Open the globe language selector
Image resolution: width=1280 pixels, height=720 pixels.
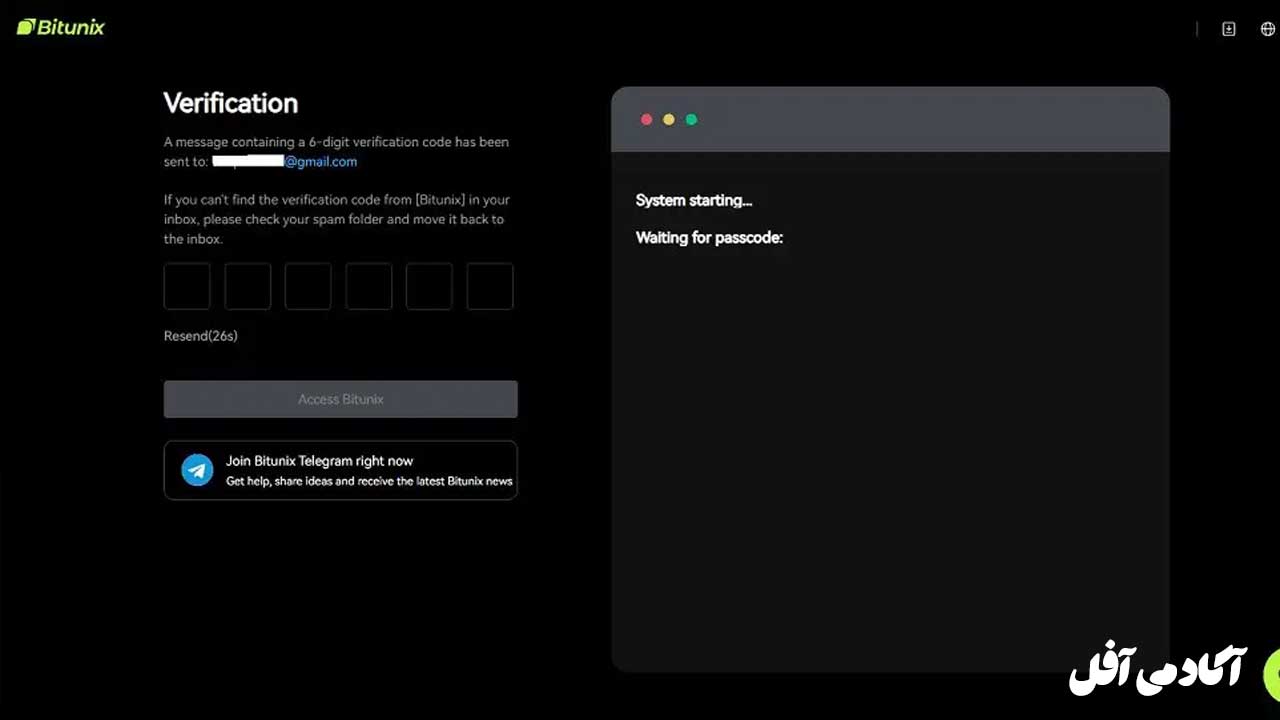click(x=1267, y=29)
